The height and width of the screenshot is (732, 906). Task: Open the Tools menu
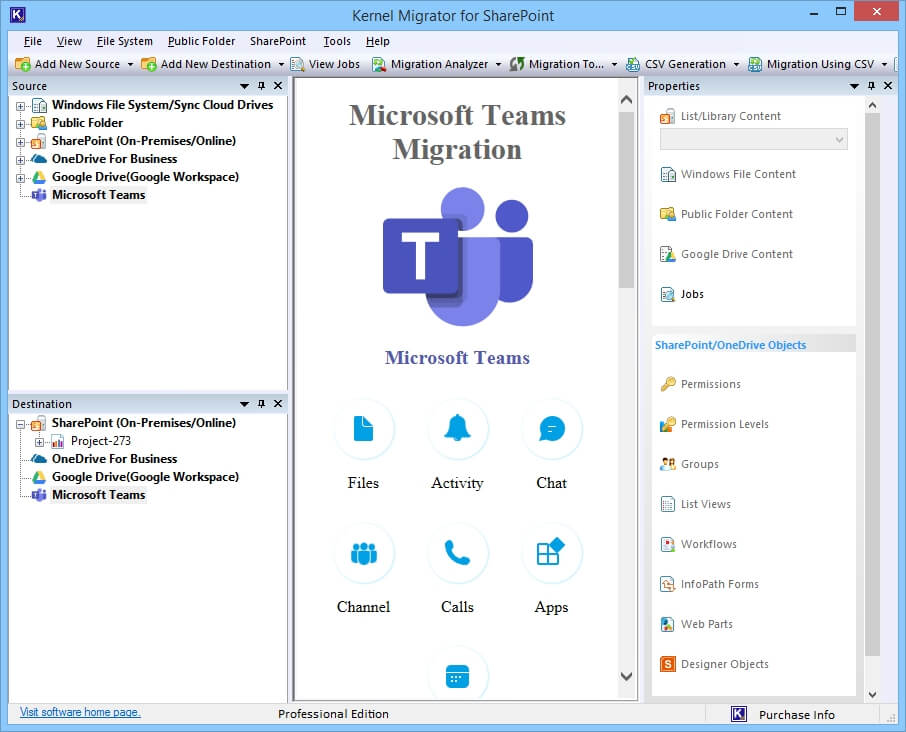pos(337,41)
